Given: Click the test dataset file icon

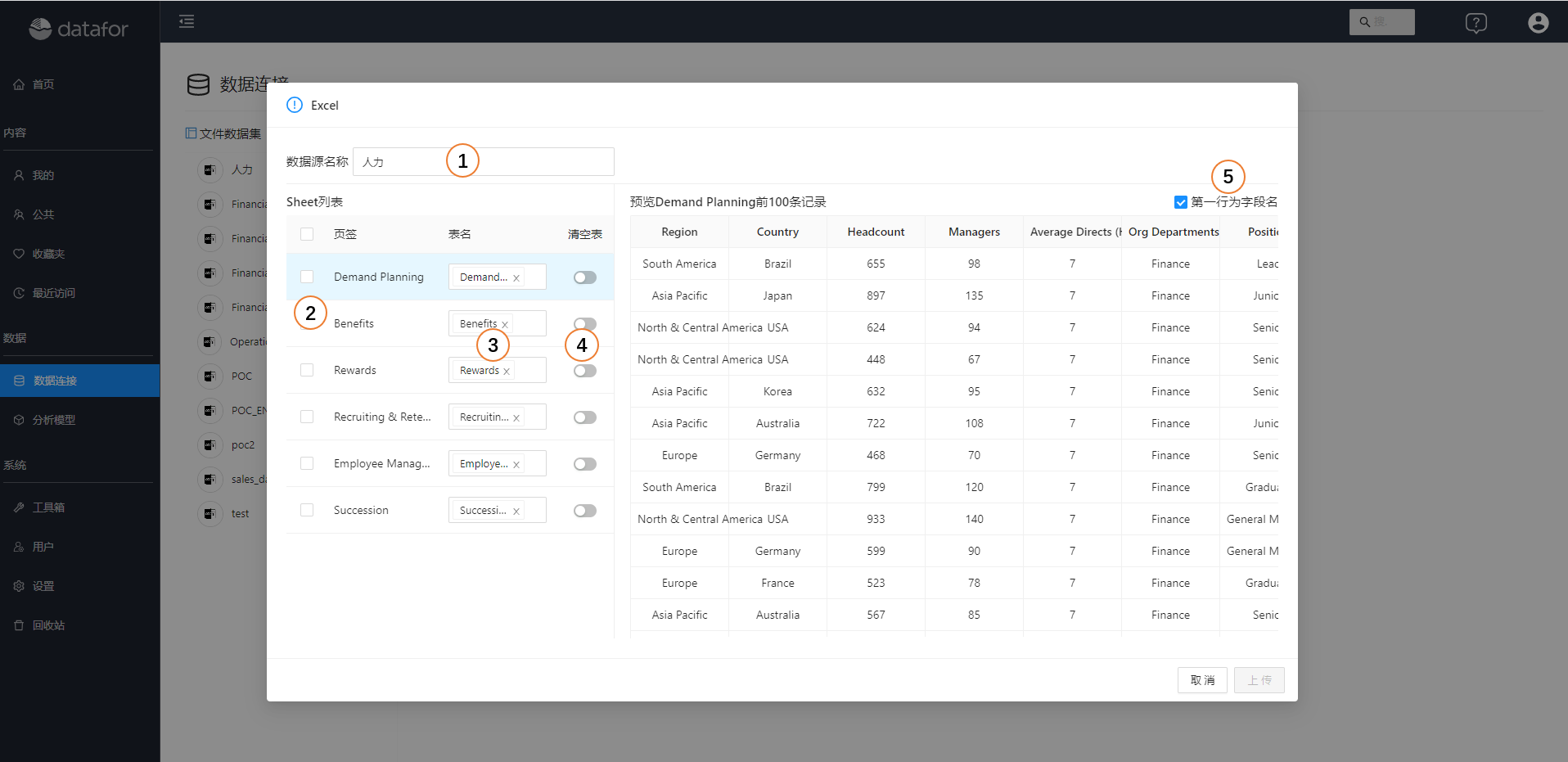Looking at the screenshot, I should coord(210,513).
